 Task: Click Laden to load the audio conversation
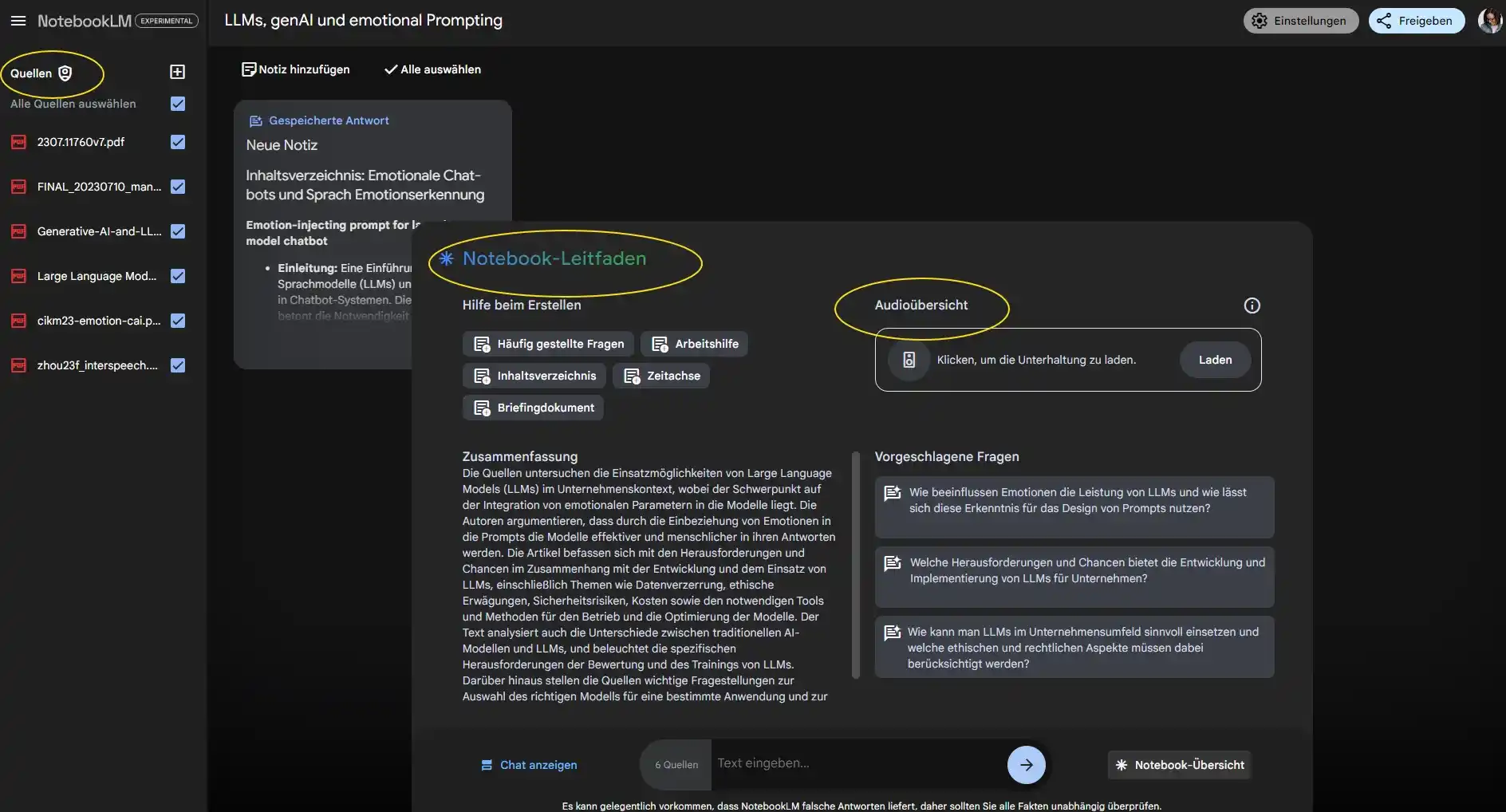(x=1215, y=360)
